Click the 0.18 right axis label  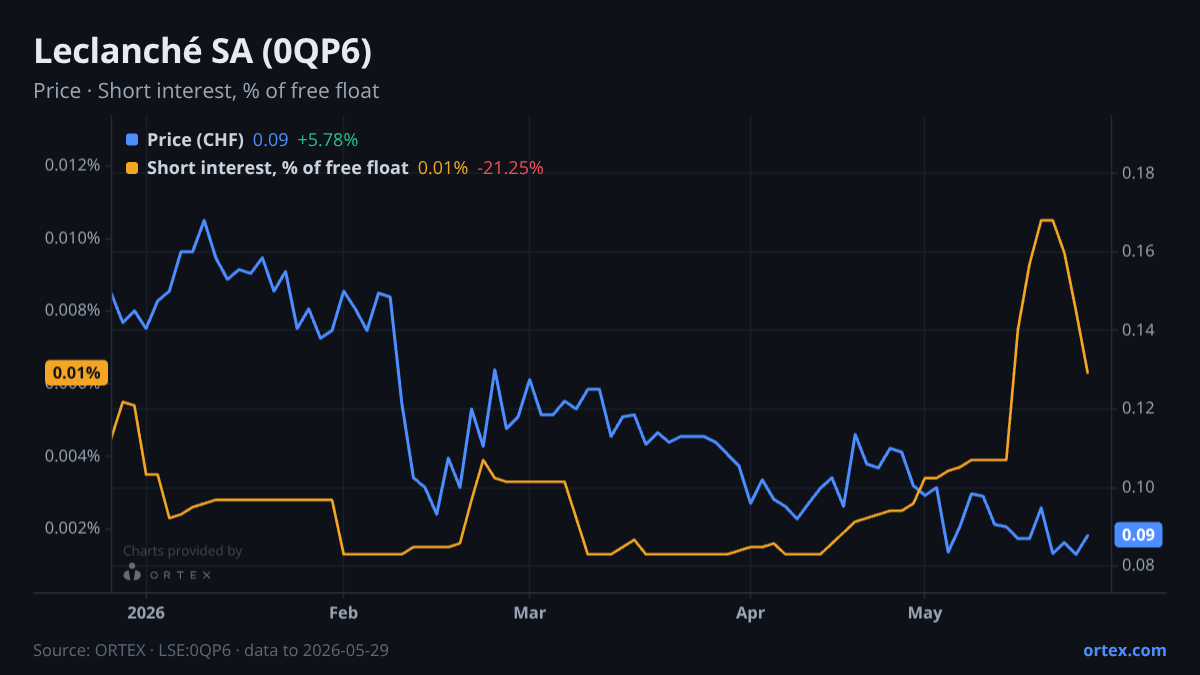[x=1138, y=173]
